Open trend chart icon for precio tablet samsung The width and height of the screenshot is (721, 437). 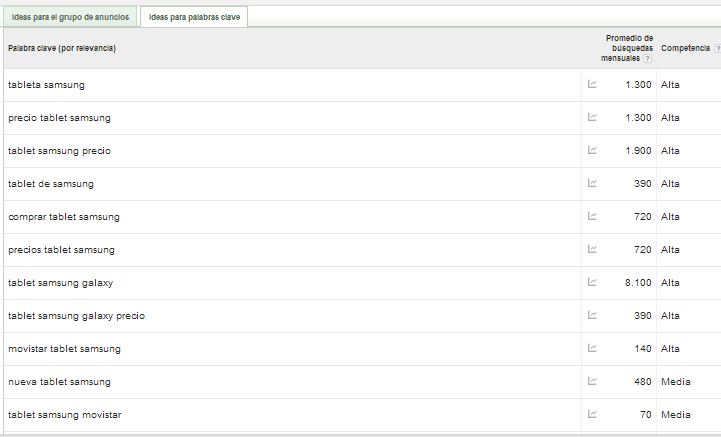tap(592, 117)
